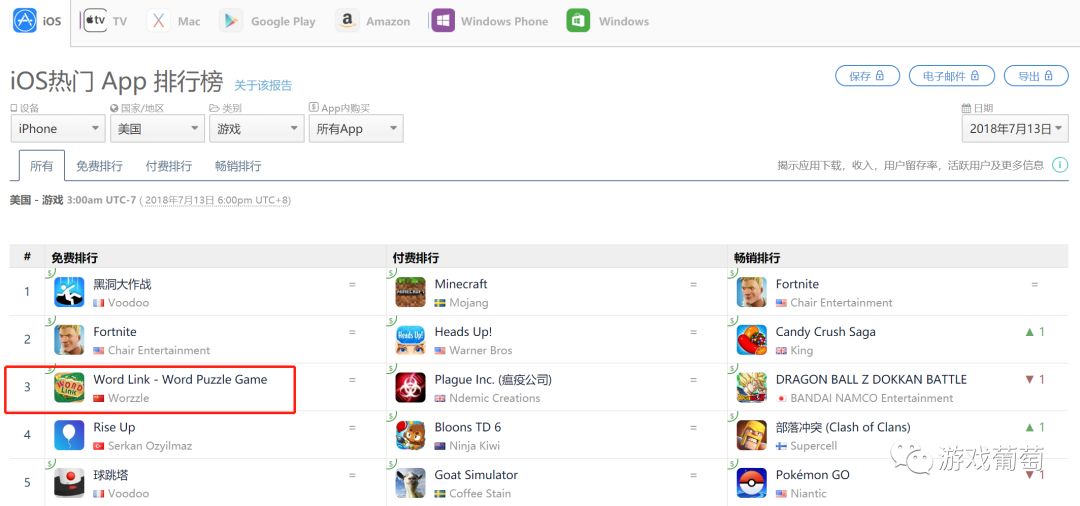Switch to the Amazon platform tab
Screen dimensions: 1080x506
click(x=373, y=21)
